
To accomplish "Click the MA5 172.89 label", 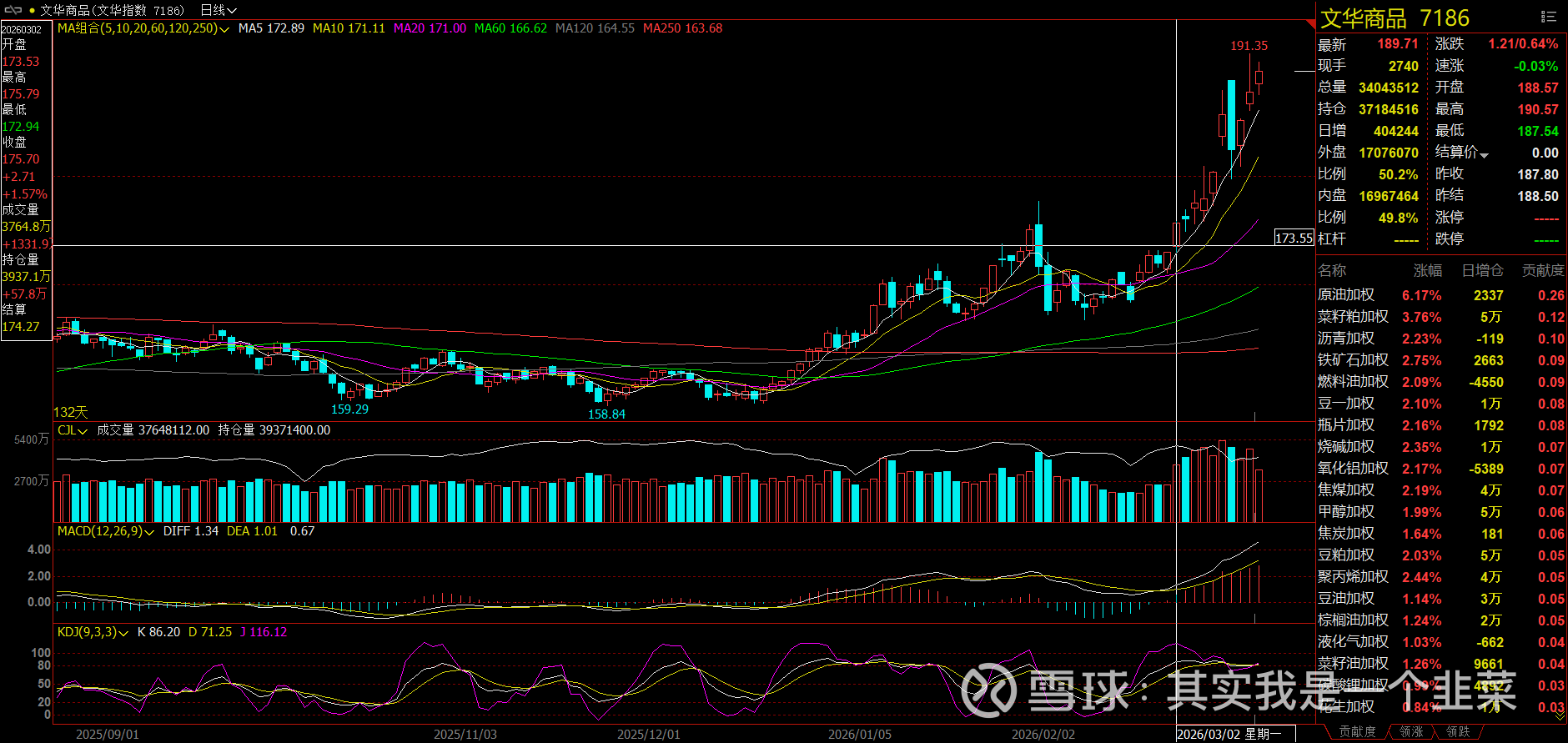I will [271, 28].
